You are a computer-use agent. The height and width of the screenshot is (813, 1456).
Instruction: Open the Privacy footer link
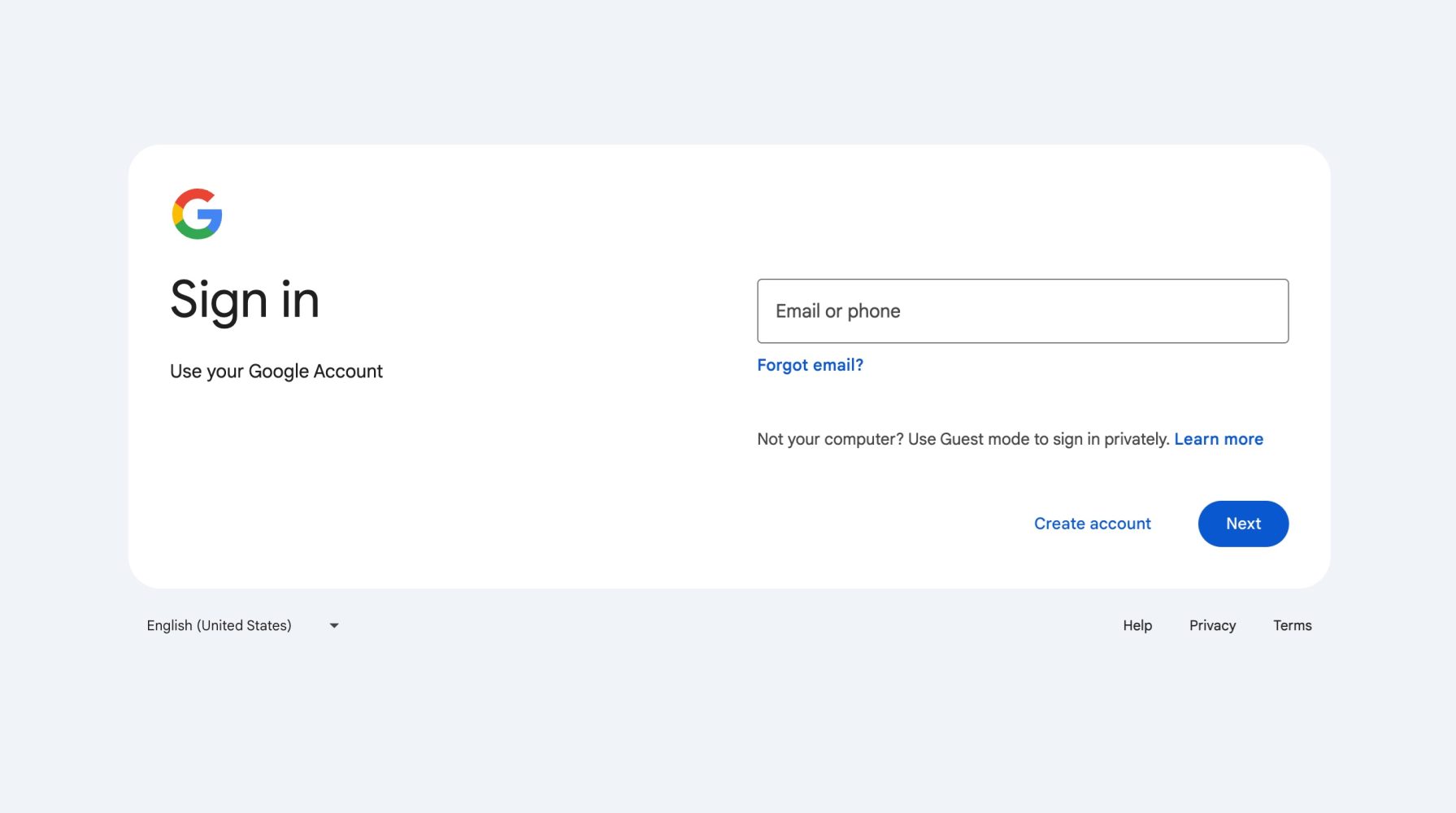pyautogui.click(x=1212, y=625)
